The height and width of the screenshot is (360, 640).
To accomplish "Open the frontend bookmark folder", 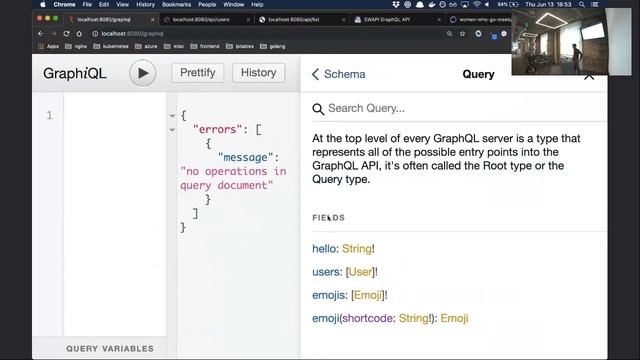I will tap(205, 47).
